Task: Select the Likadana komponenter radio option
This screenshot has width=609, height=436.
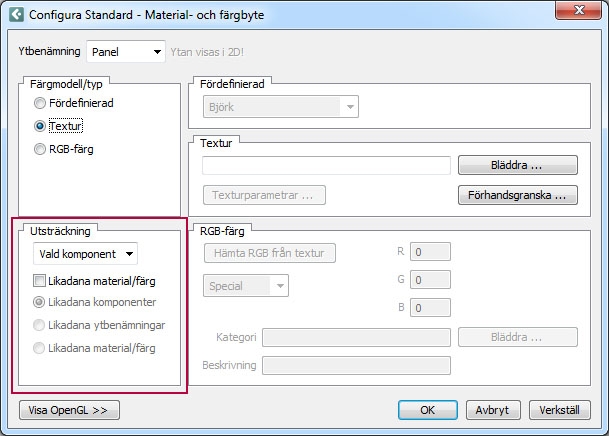Action: 40,302
